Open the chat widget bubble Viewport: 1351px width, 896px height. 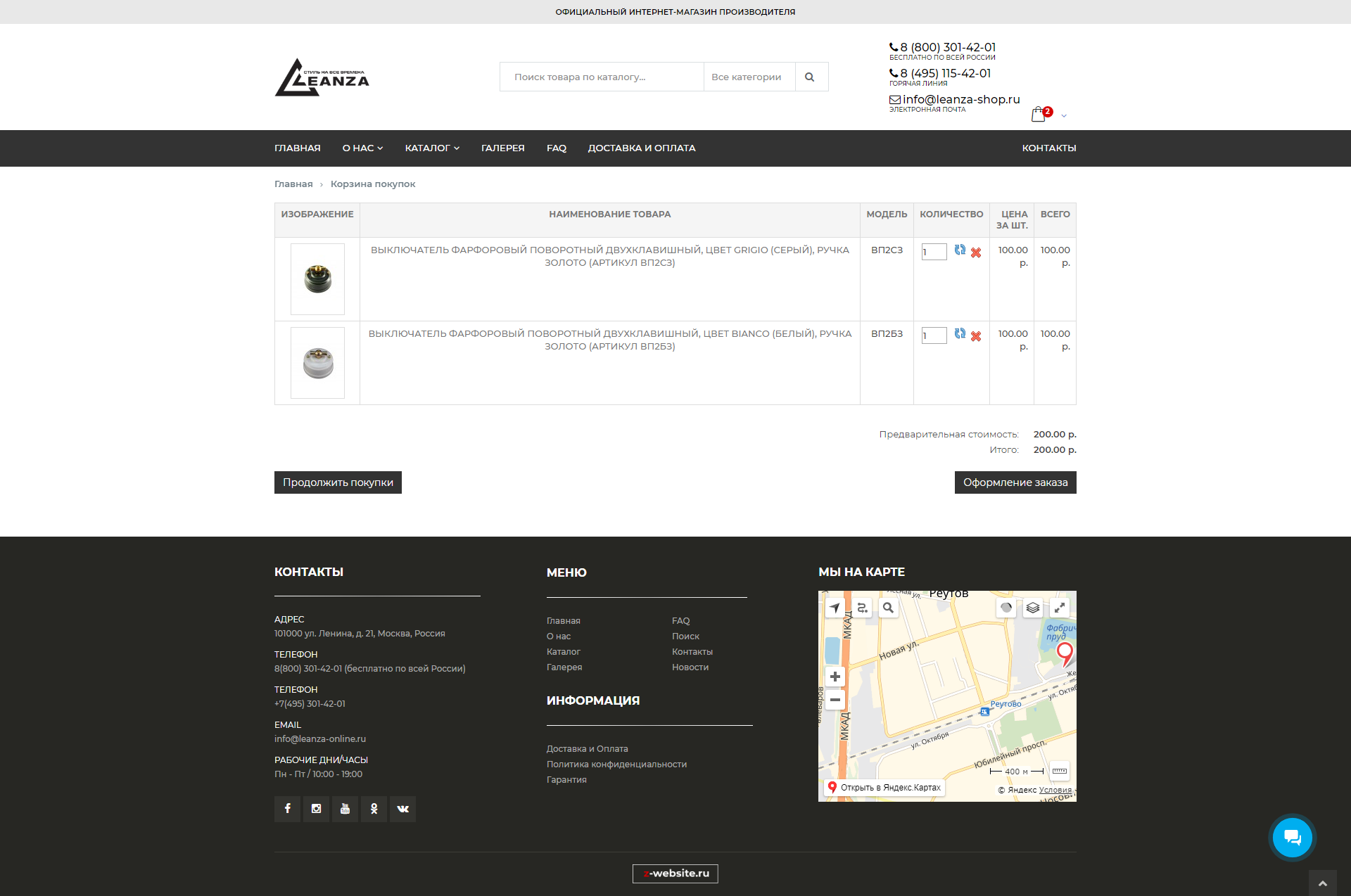point(1292,837)
